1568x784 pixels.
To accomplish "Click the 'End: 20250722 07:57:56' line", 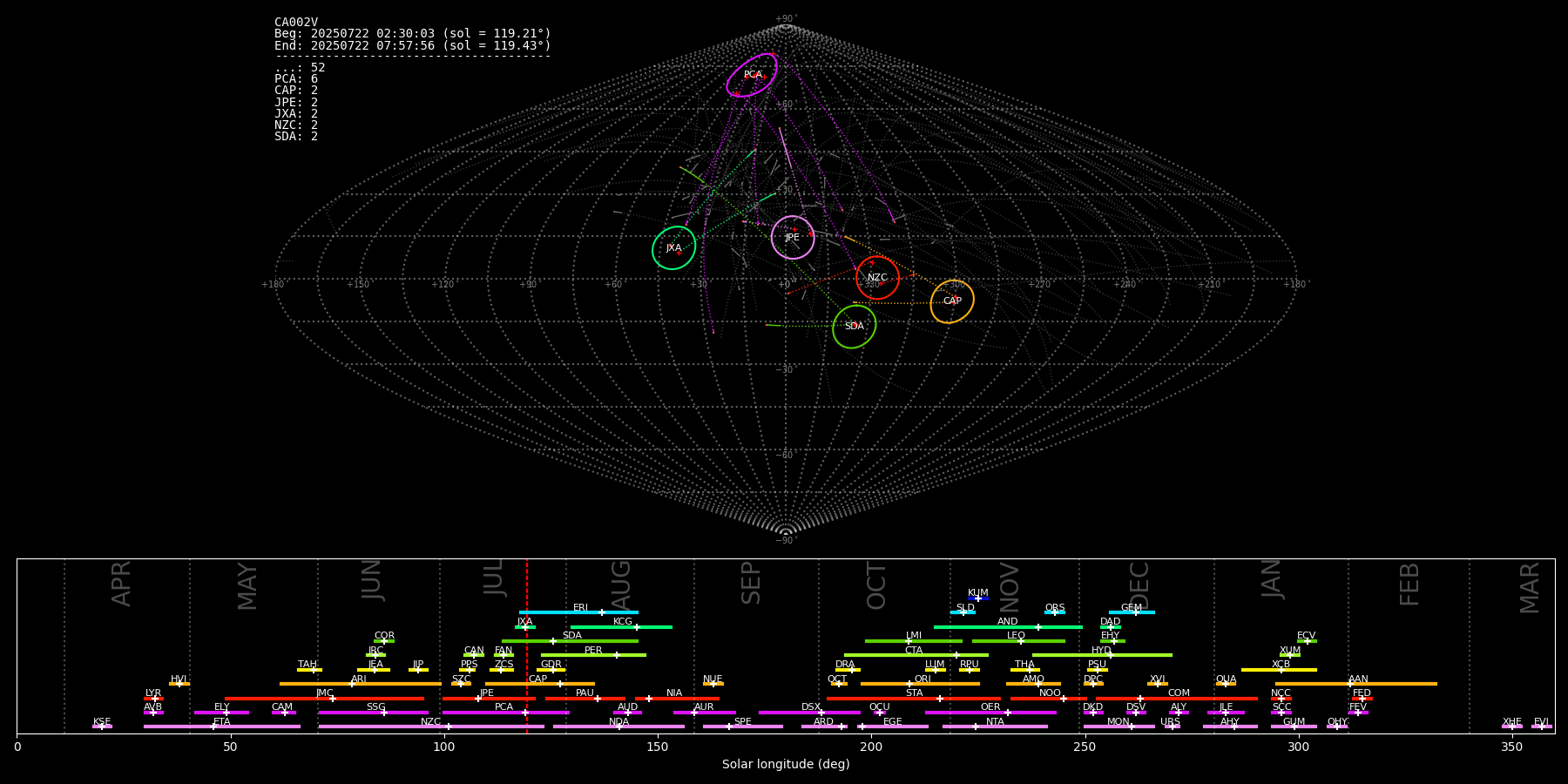I will (x=413, y=45).
